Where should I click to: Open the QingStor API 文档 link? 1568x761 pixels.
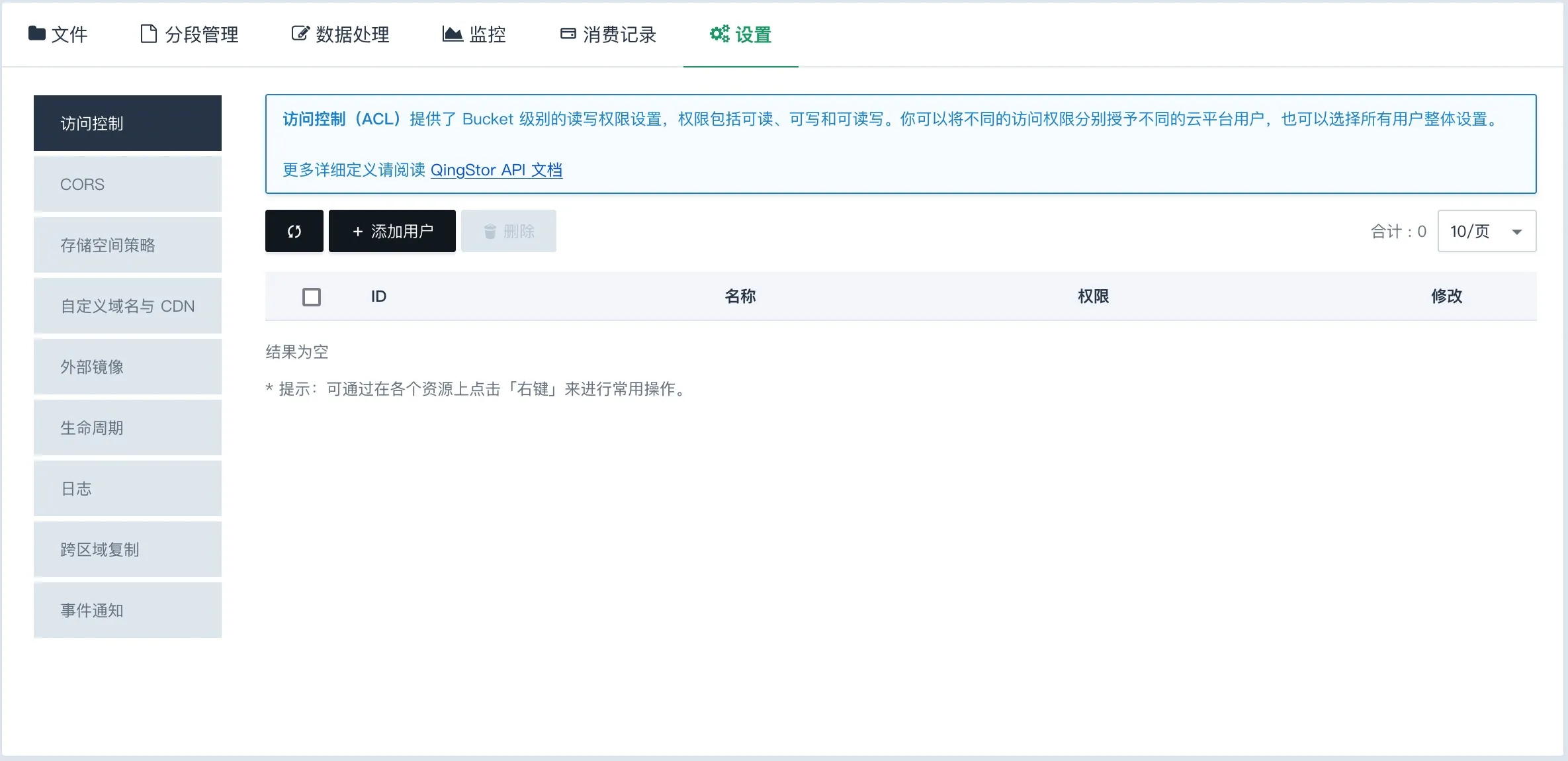[496, 170]
